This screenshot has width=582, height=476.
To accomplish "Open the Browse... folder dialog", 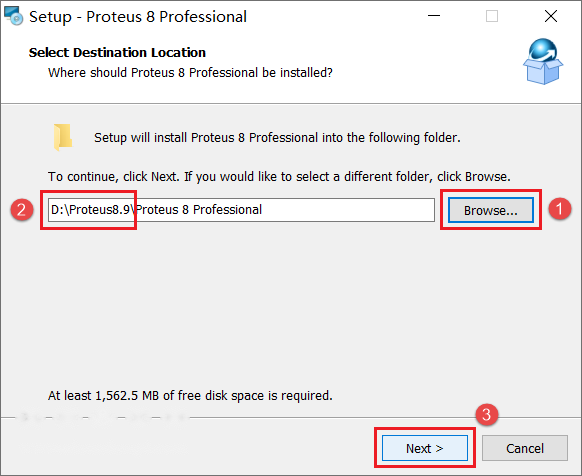I will [491, 210].
